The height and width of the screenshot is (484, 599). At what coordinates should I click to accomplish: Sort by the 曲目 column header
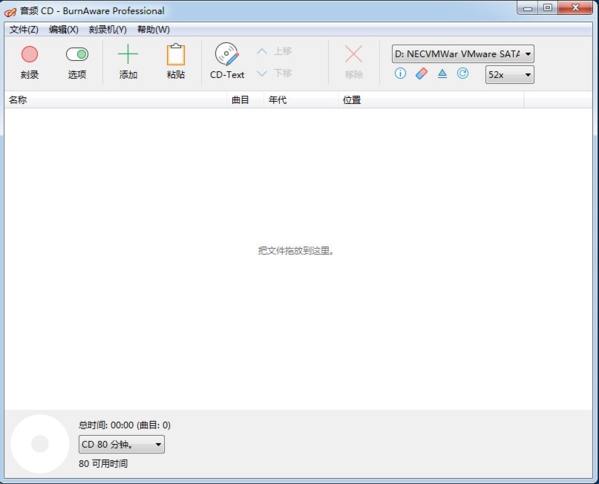coord(245,100)
